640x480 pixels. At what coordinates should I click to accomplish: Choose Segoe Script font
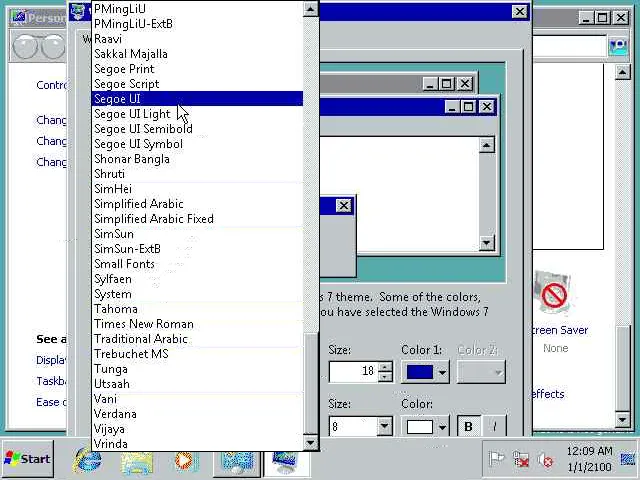pyautogui.click(x=198, y=84)
